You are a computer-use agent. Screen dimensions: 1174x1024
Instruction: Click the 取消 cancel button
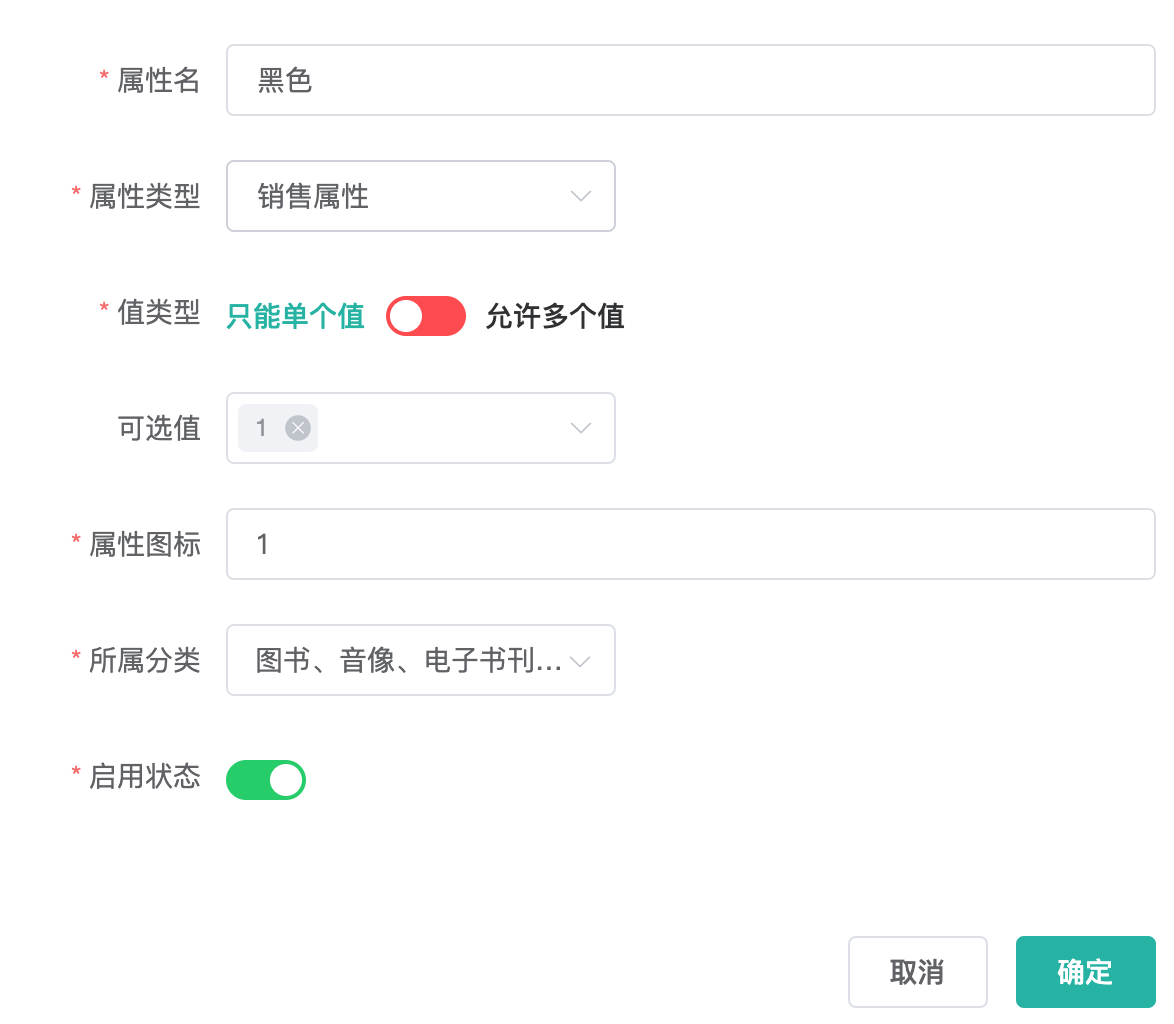tap(918, 971)
